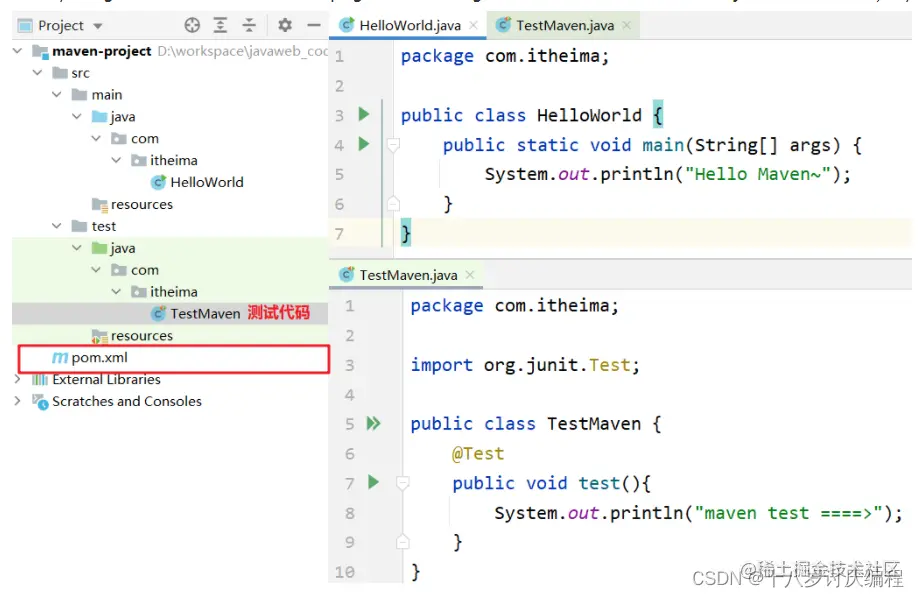Click the Maven m icon beside pom.xml
Screen dimensions: 919x598
tap(60, 357)
